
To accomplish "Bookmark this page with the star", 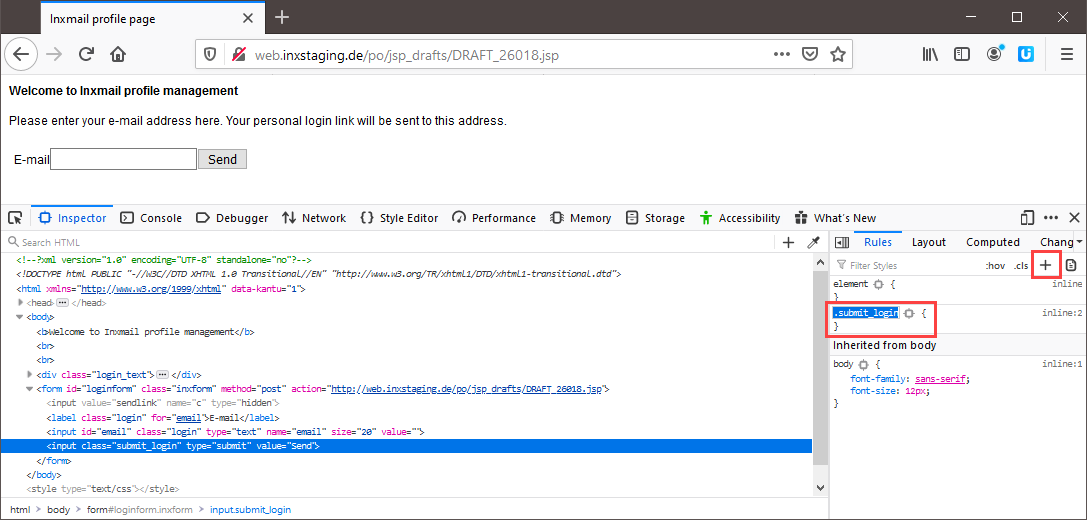I will click(x=838, y=54).
